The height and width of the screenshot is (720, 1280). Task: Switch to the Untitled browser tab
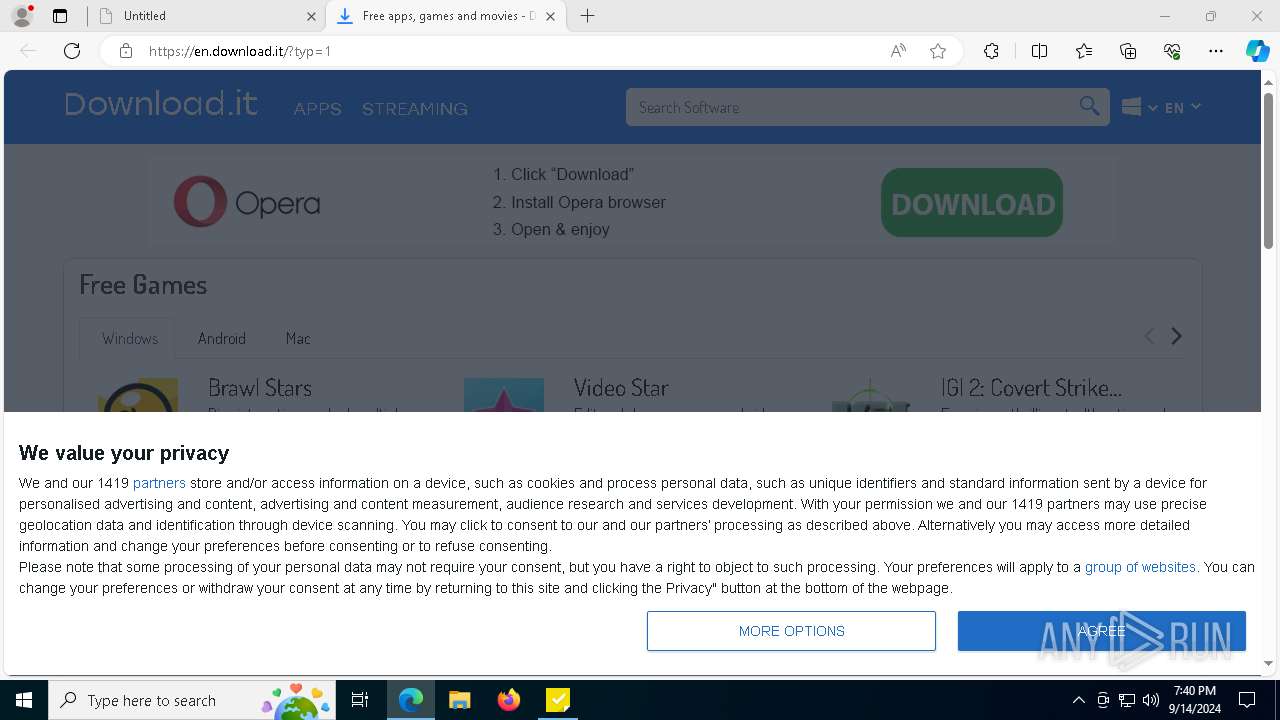(x=205, y=16)
